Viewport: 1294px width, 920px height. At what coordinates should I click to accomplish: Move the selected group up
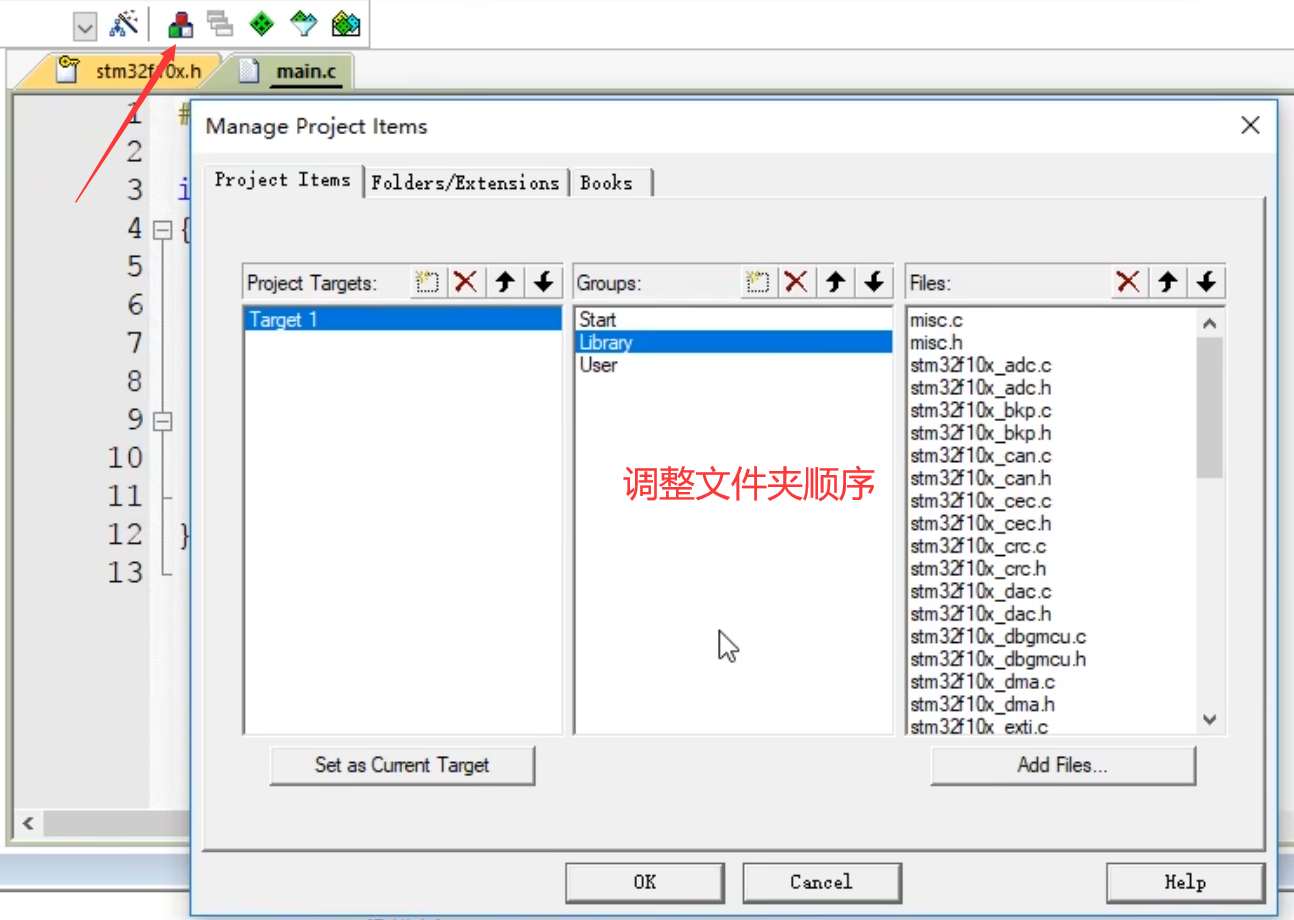(x=835, y=283)
